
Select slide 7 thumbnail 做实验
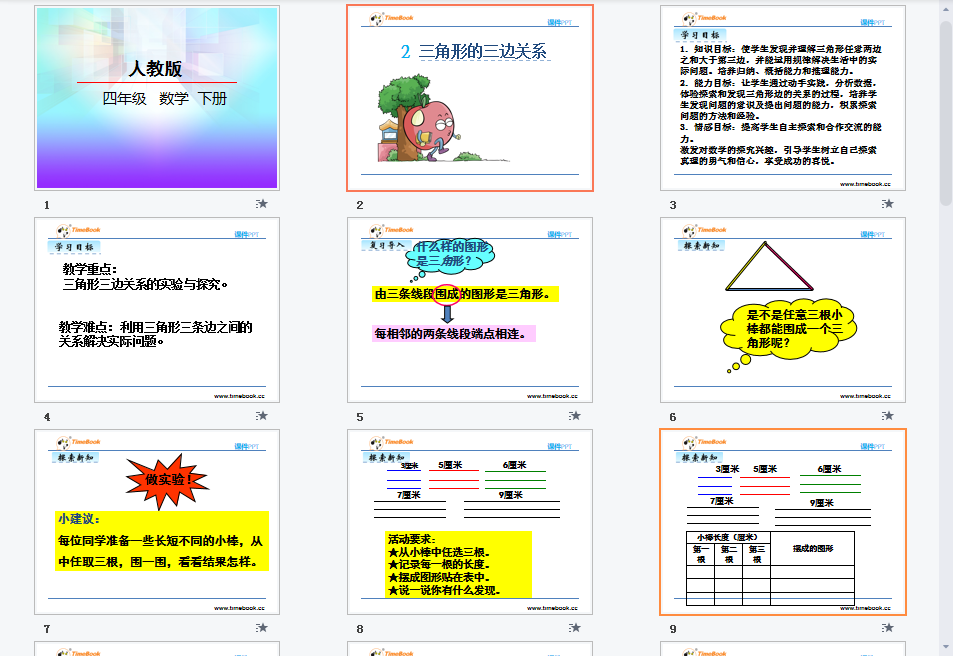click(157, 522)
